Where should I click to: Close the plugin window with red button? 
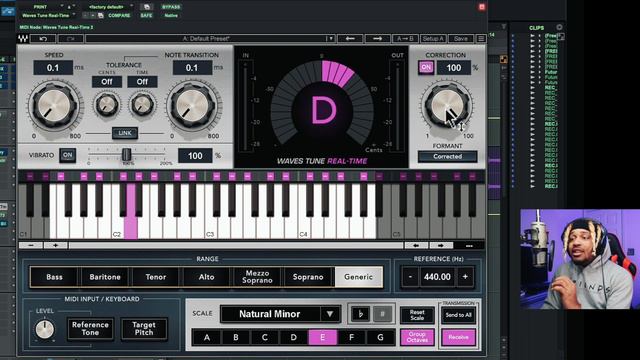[482, 7]
